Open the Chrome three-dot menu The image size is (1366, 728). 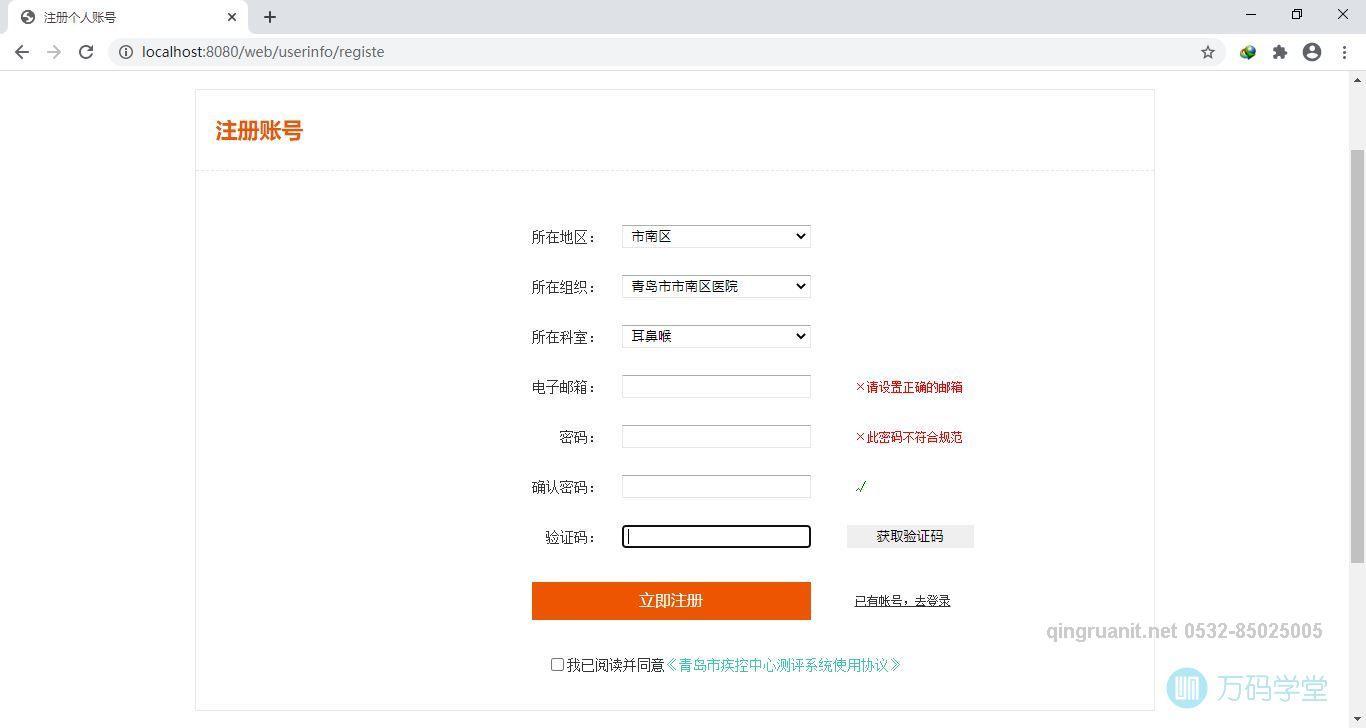1345,52
